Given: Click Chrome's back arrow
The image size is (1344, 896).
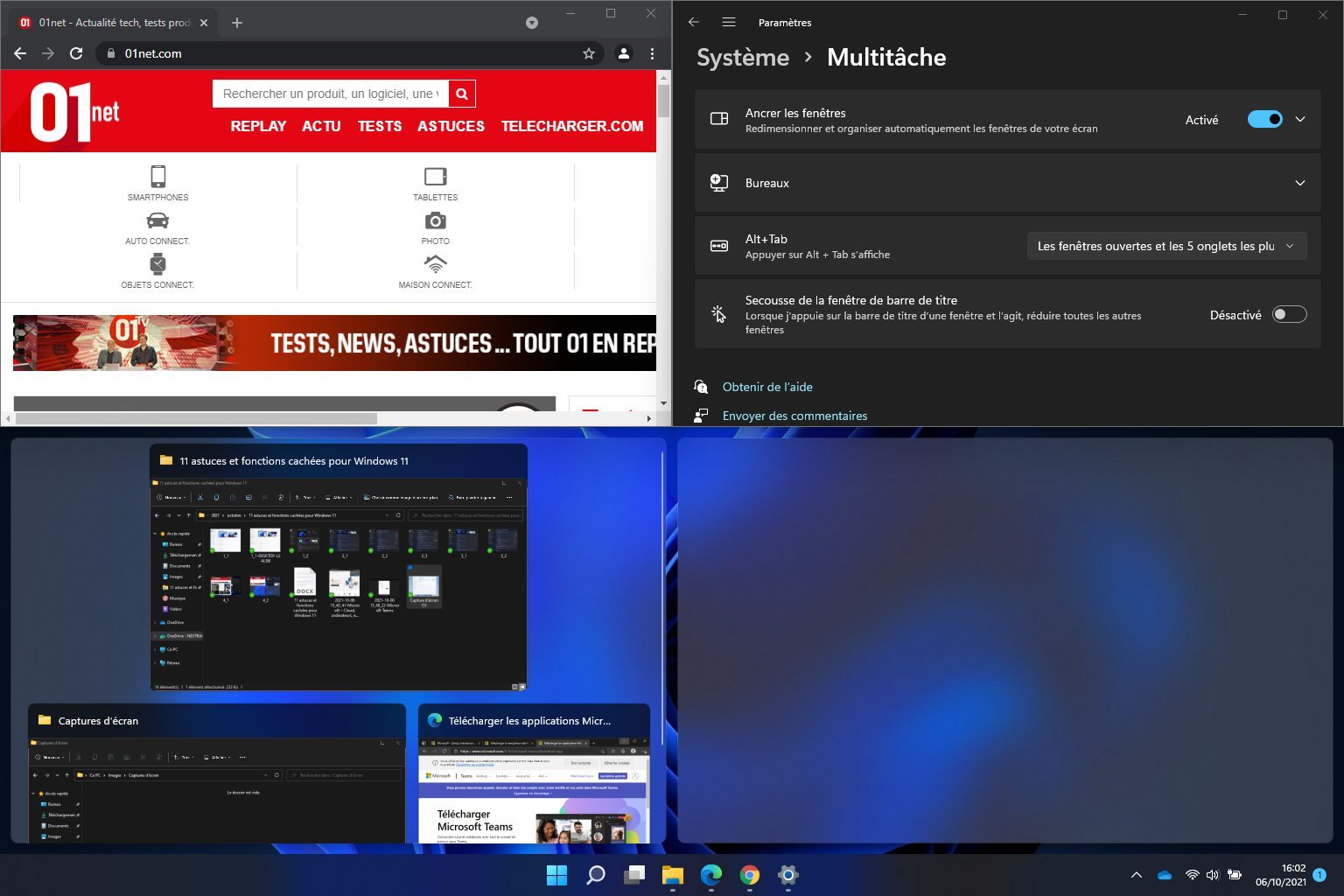Looking at the screenshot, I should (20, 53).
